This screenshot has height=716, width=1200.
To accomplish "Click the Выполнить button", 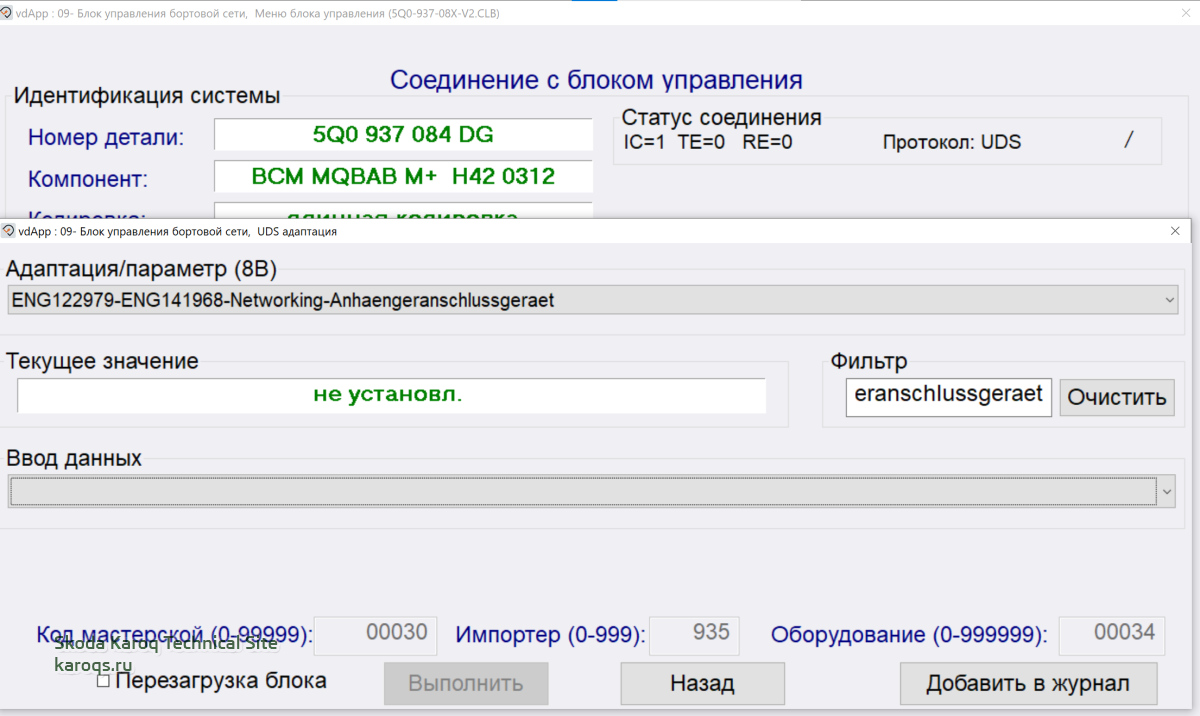I will point(466,684).
